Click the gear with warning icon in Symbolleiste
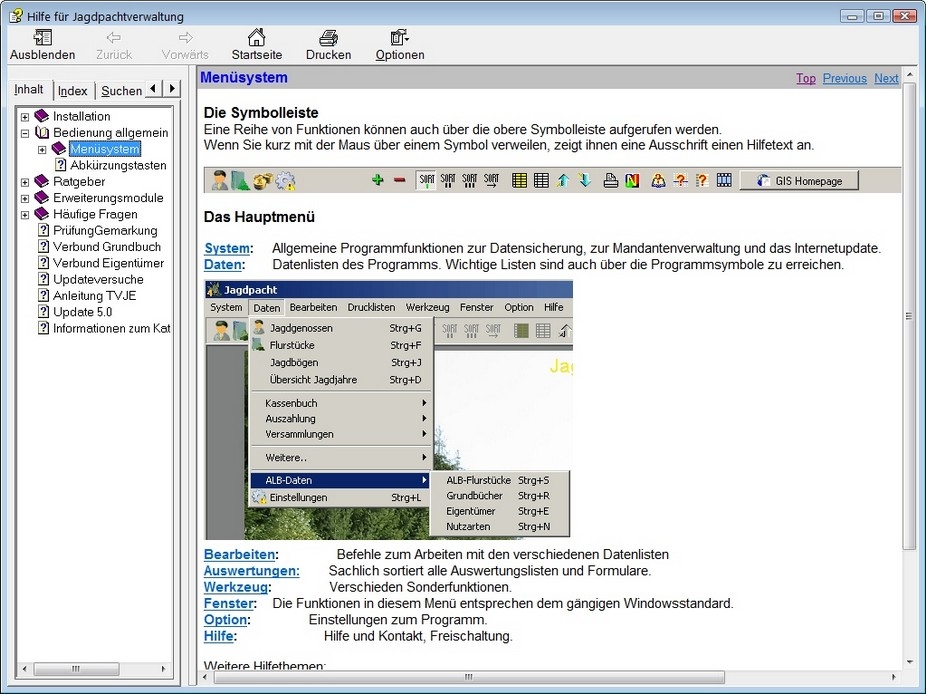926x694 pixels. click(x=286, y=181)
